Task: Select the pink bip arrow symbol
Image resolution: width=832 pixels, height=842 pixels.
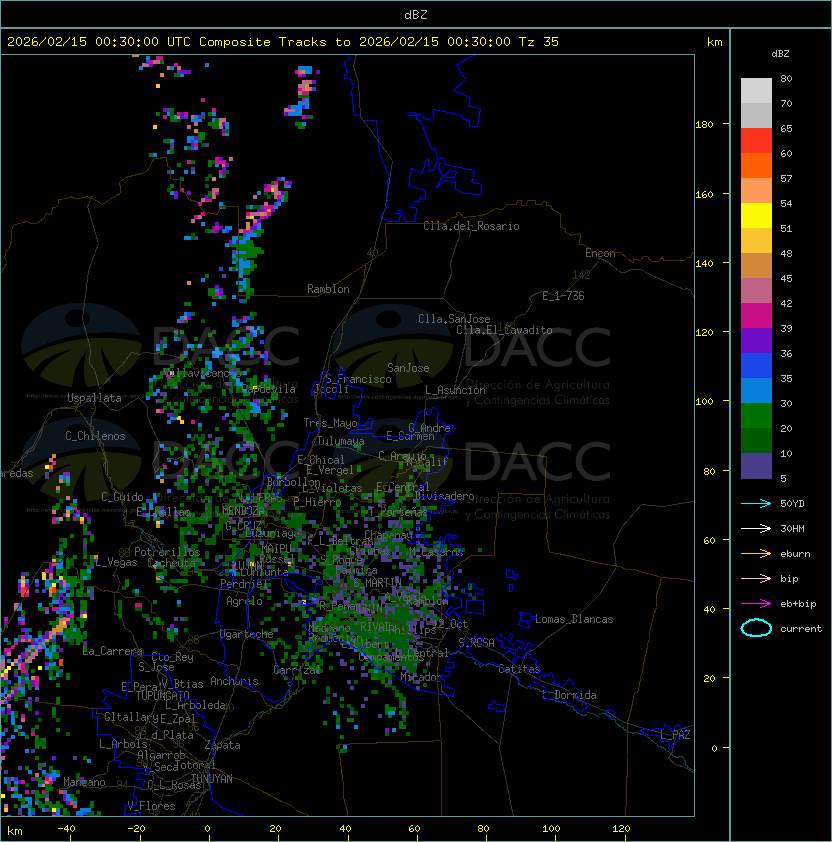Action: click(756, 578)
